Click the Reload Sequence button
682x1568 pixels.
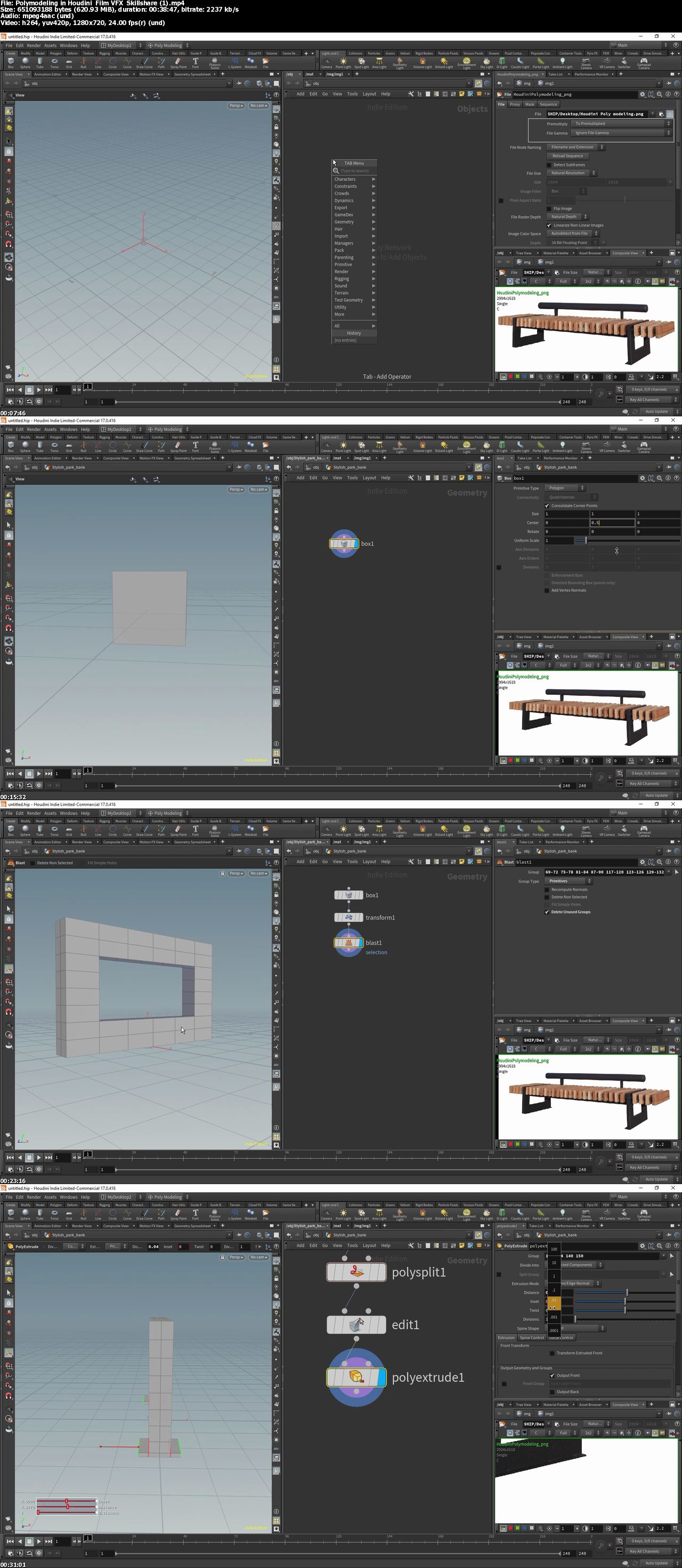(567, 156)
